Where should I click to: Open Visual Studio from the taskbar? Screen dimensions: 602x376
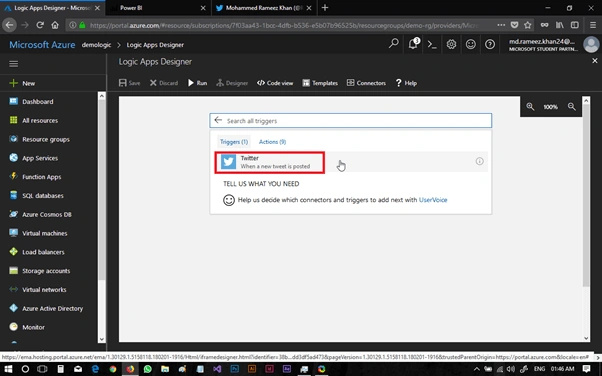tap(217, 369)
